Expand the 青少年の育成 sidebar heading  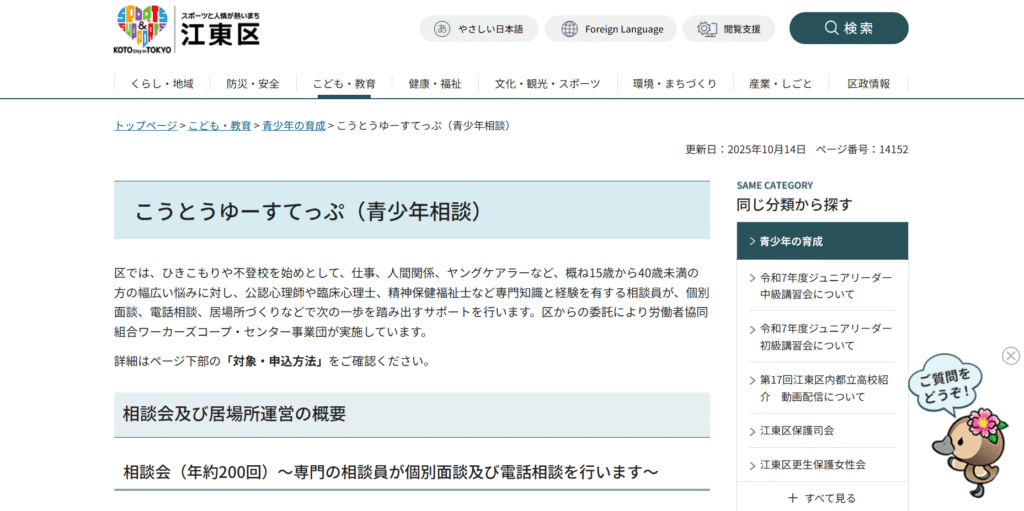822,241
